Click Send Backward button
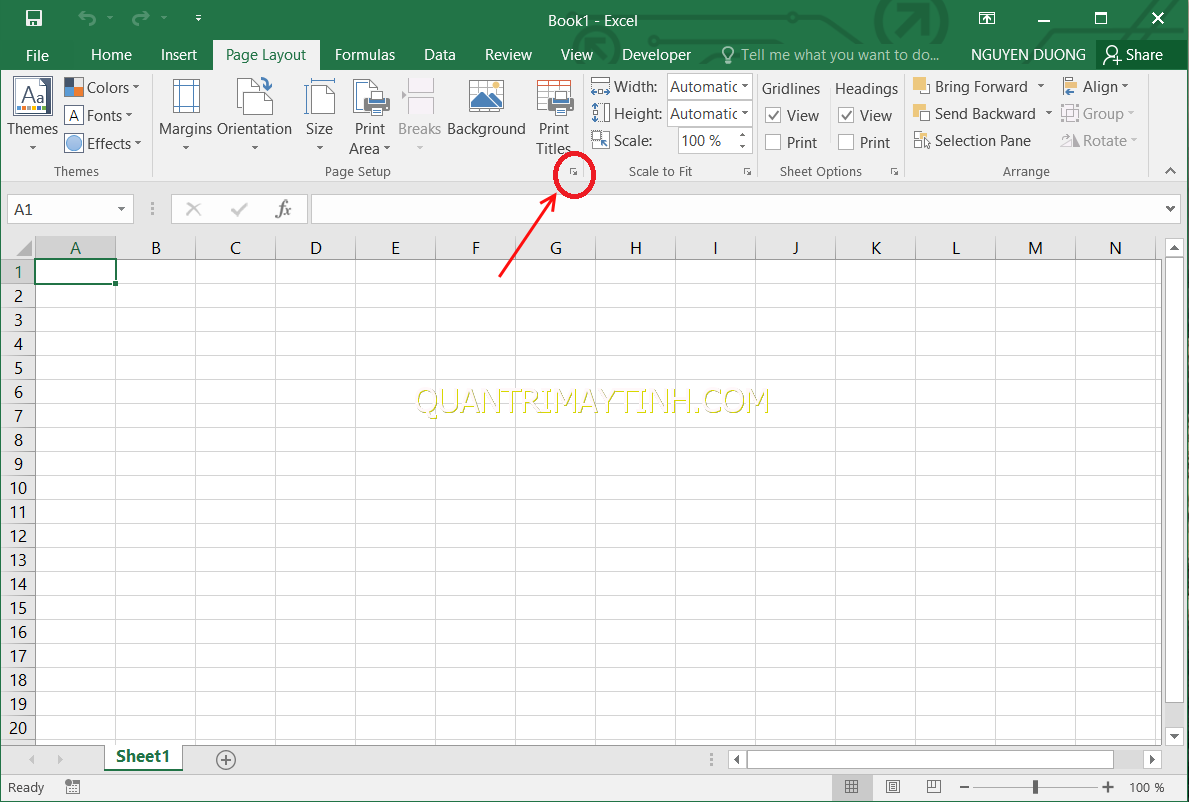The width and height of the screenshot is (1189, 802). click(975, 114)
